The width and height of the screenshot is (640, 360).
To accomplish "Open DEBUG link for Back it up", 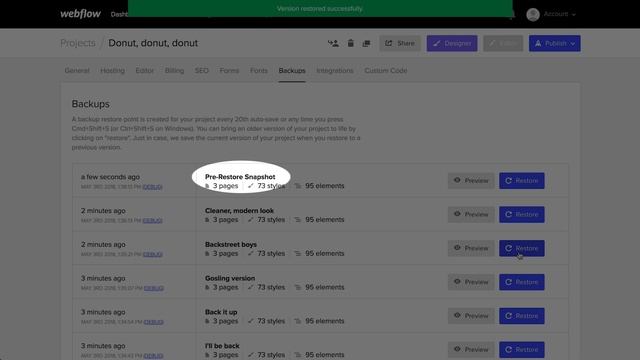I will tap(153, 322).
